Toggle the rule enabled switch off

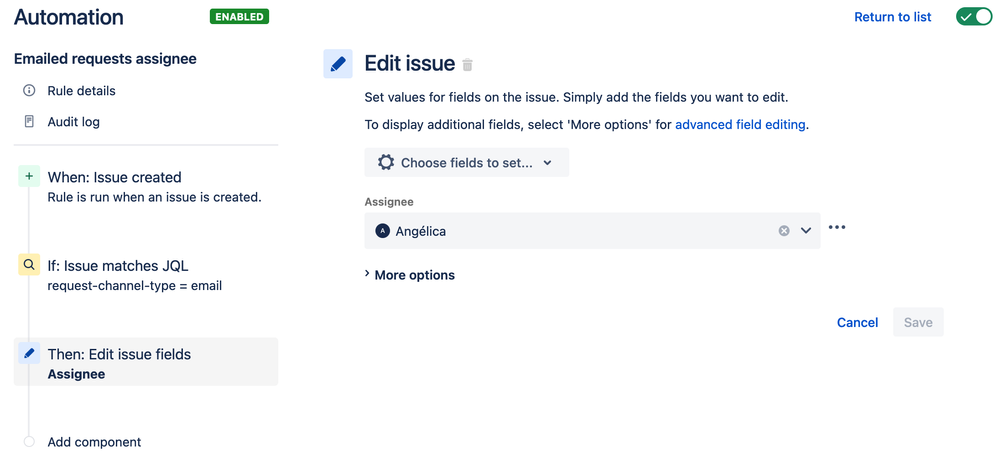(974, 17)
